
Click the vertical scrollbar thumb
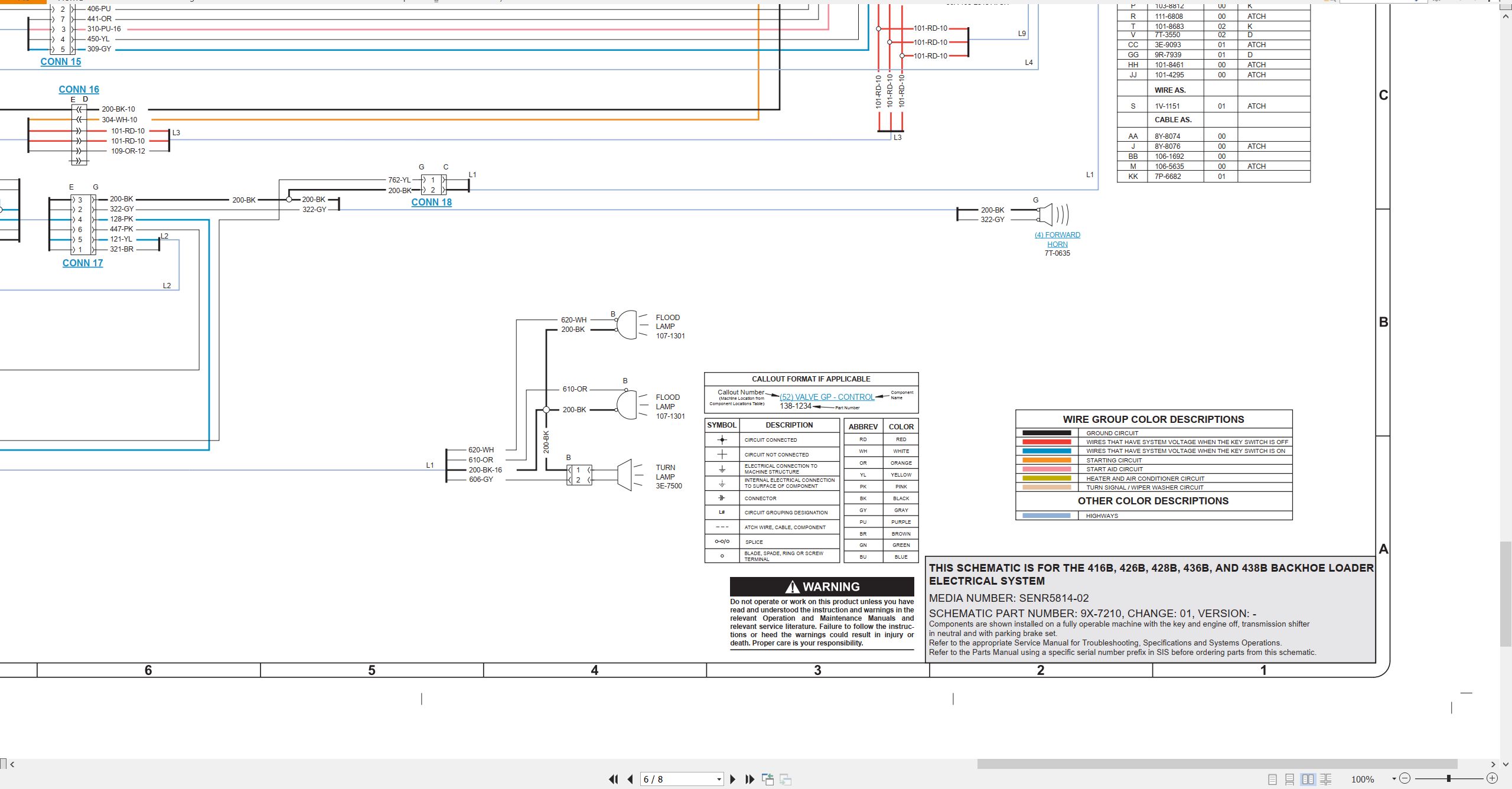[1506, 594]
